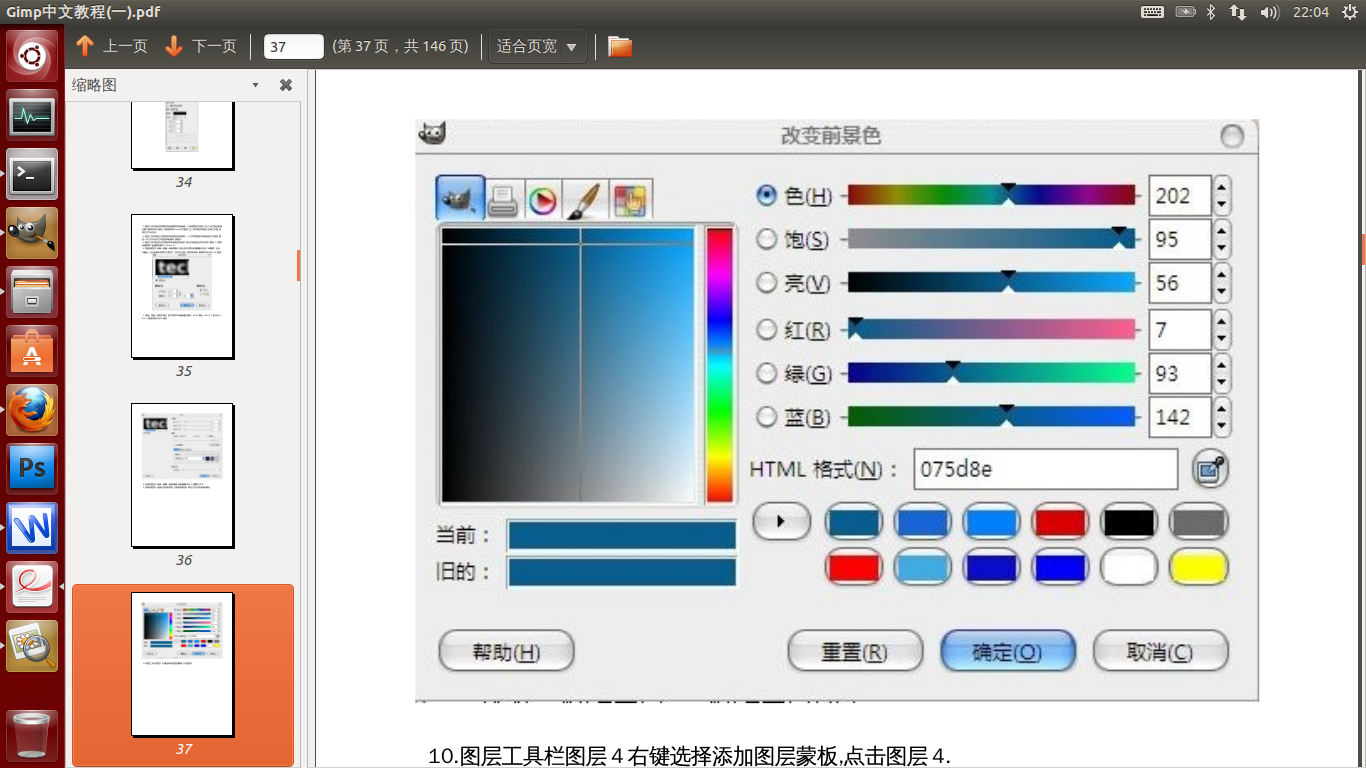1366x768 pixels.
Task: Launch Firefox from the launcher
Action: click(x=32, y=410)
